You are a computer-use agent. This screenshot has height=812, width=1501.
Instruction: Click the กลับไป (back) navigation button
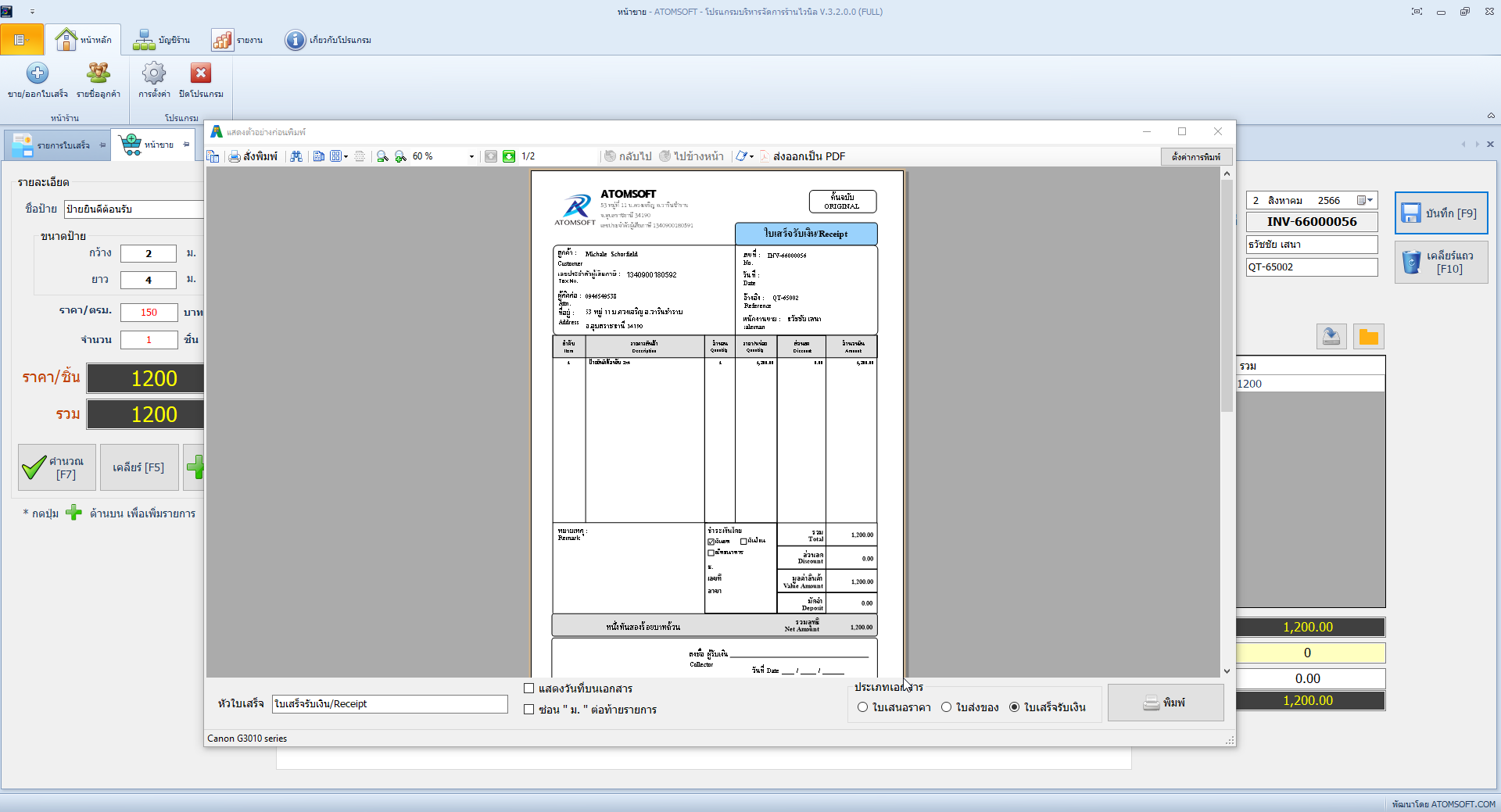[629, 156]
